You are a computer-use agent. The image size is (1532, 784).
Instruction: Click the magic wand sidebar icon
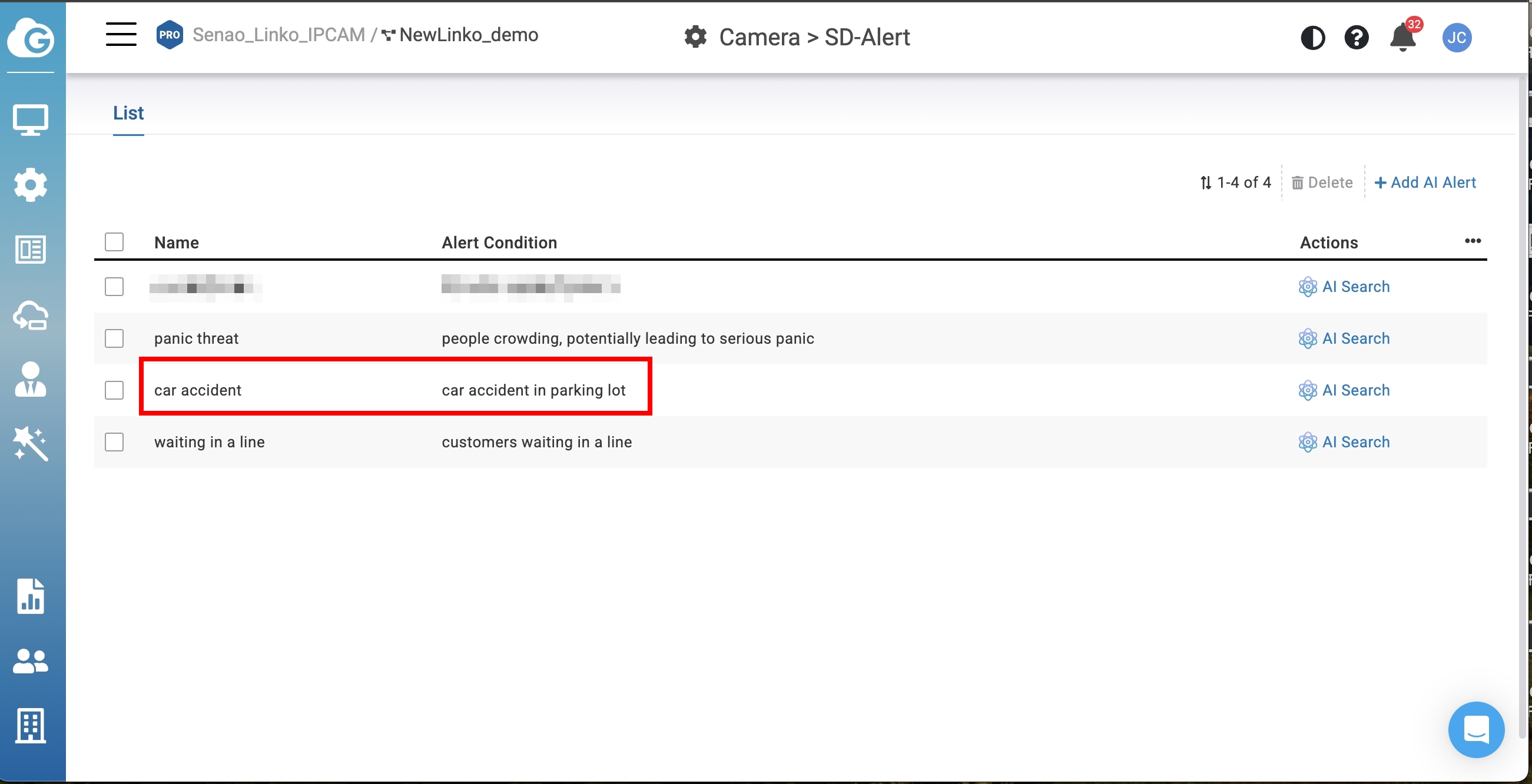pyautogui.click(x=31, y=444)
